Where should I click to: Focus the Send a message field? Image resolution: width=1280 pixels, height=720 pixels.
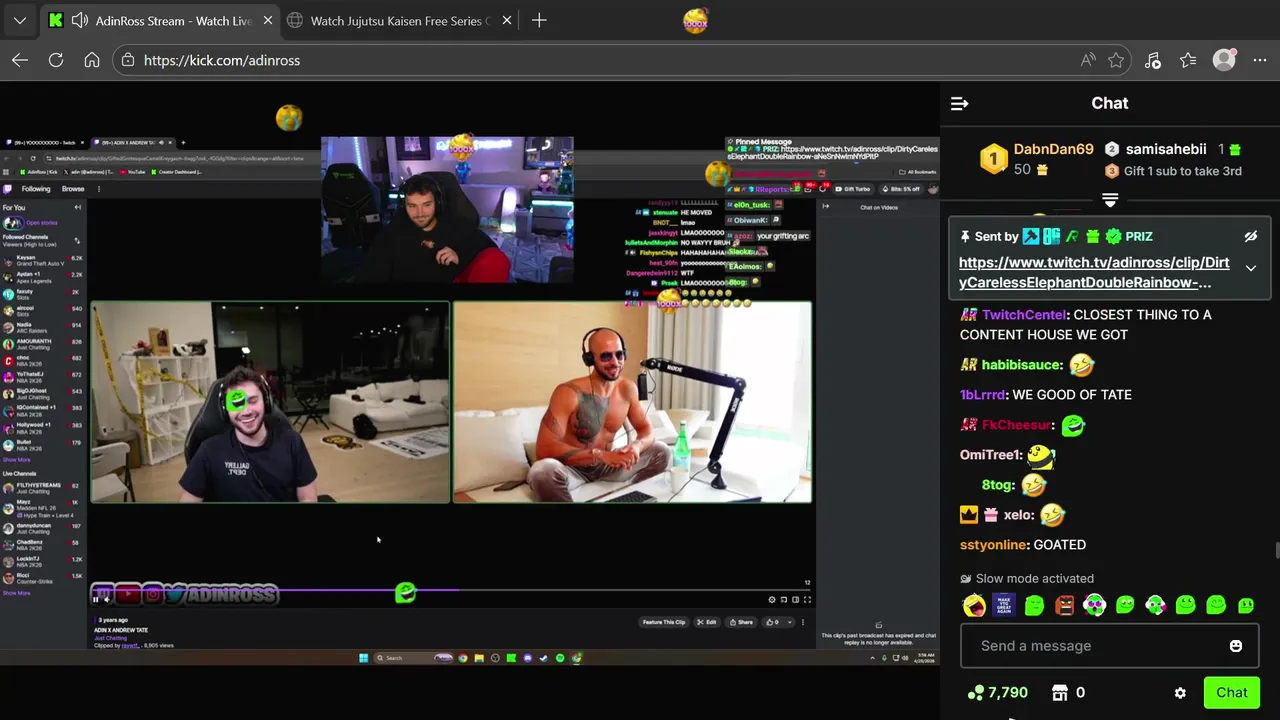[x=1109, y=646]
